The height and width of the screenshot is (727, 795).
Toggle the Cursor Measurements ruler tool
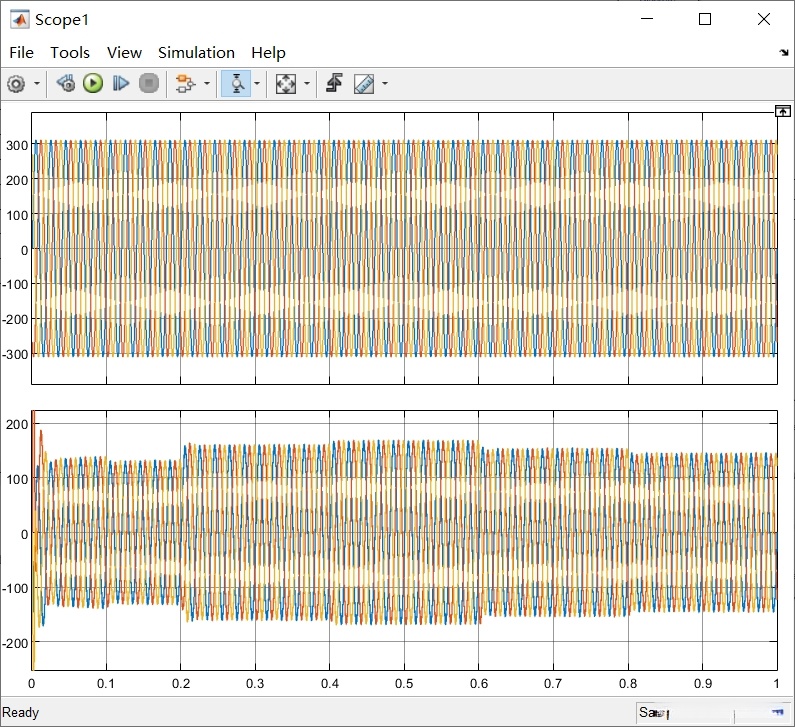(x=364, y=84)
